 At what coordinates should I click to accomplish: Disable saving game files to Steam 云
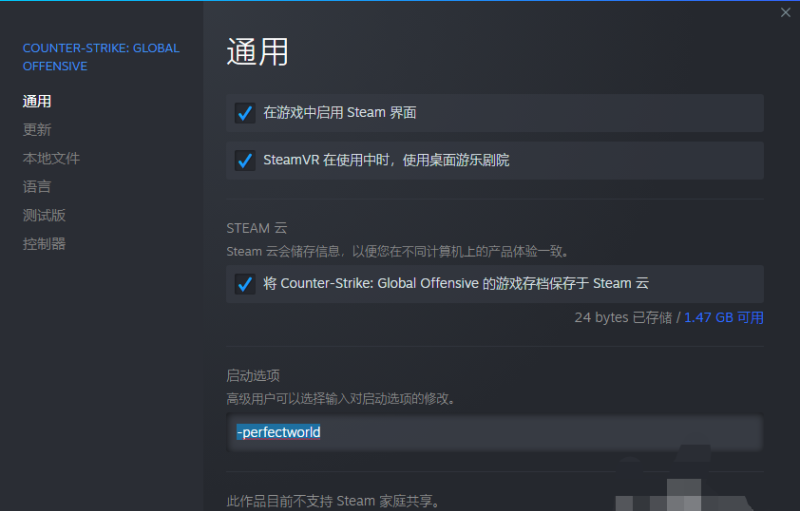[245, 284]
